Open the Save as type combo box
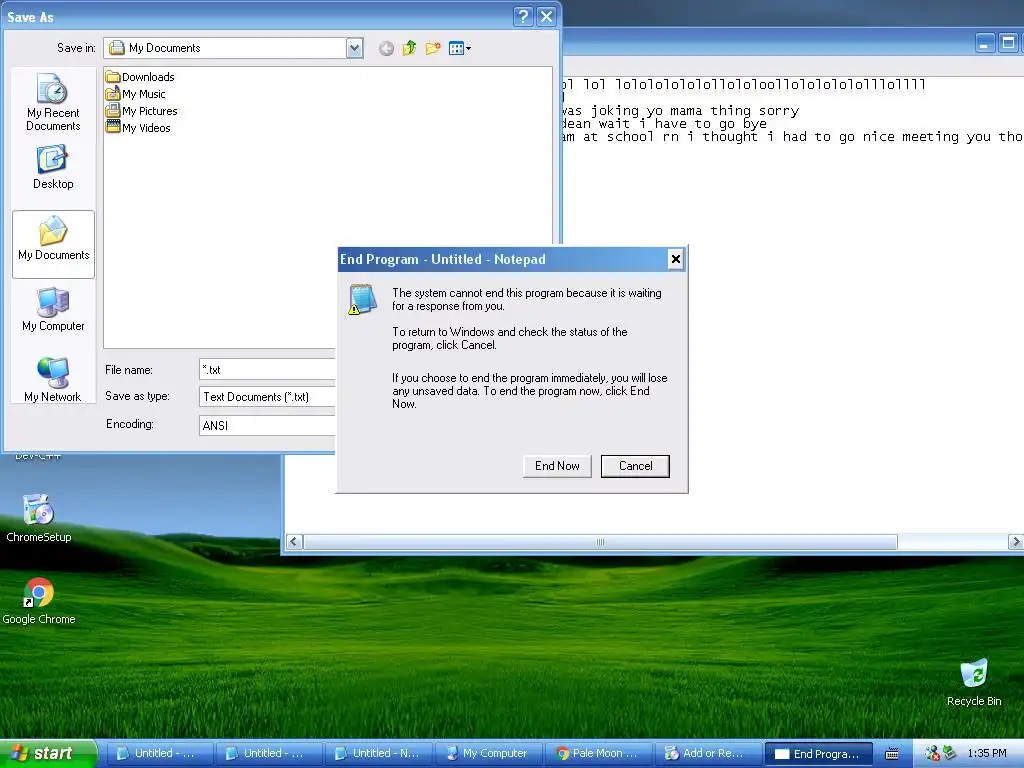This screenshot has width=1024, height=768. (x=266, y=397)
